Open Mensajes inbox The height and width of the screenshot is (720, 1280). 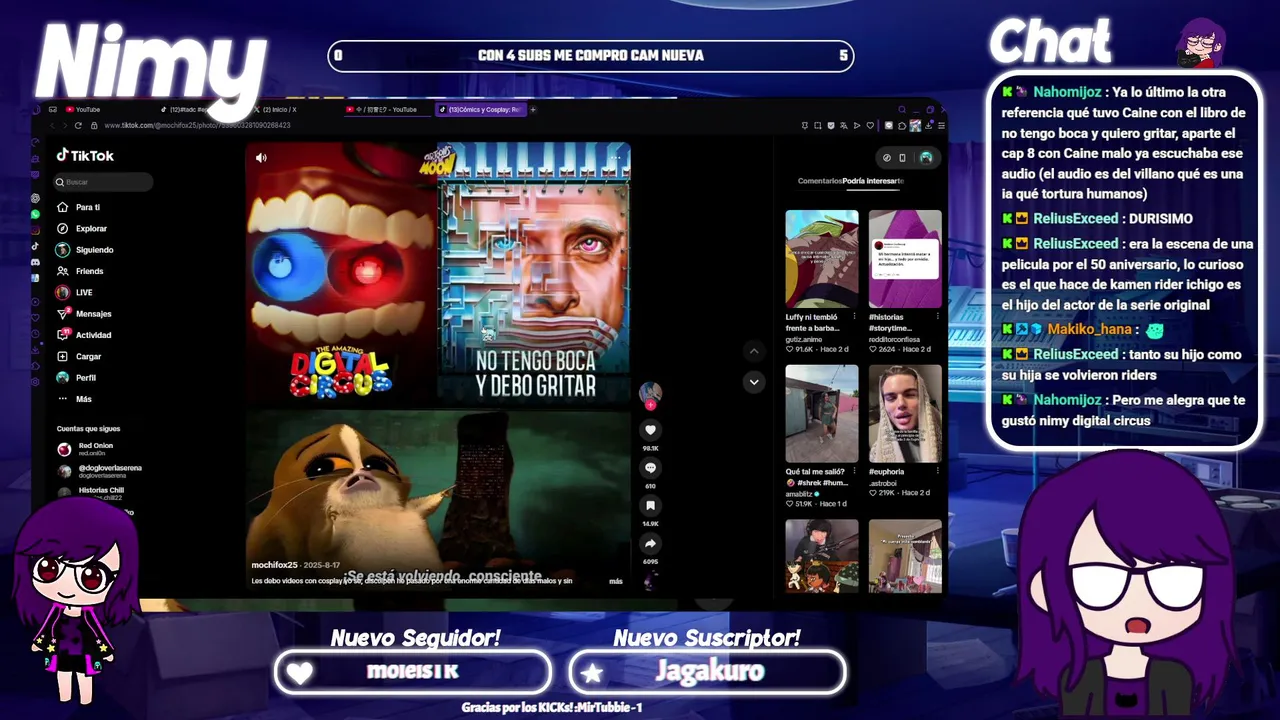pyautogui.click(x=84, y=314)
